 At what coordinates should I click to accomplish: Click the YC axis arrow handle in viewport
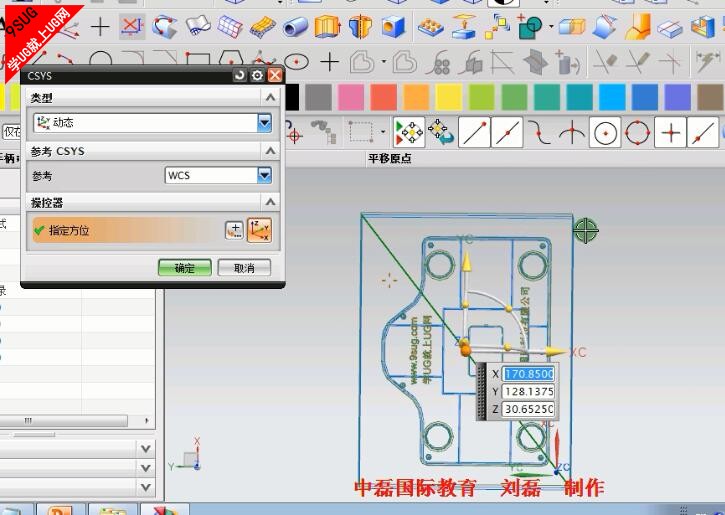[467, 262]
